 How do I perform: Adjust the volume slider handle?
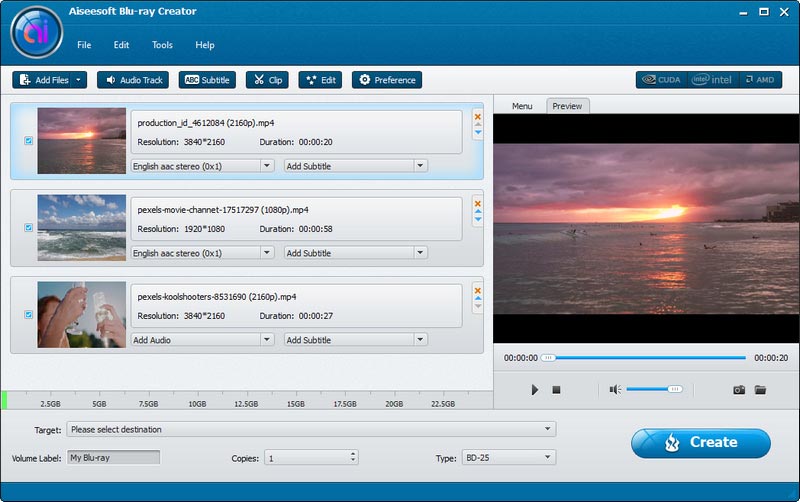point(675,389)
